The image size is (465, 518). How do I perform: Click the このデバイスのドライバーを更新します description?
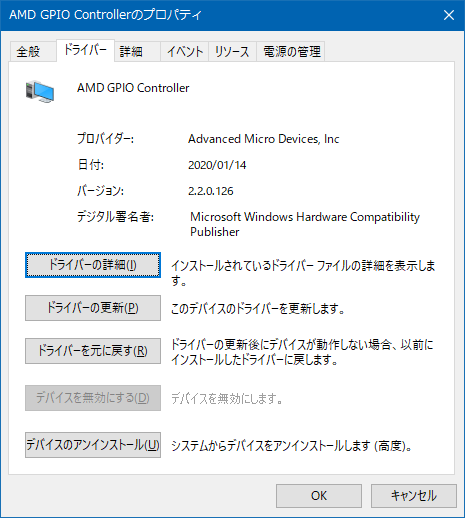[x=258, y=309]
